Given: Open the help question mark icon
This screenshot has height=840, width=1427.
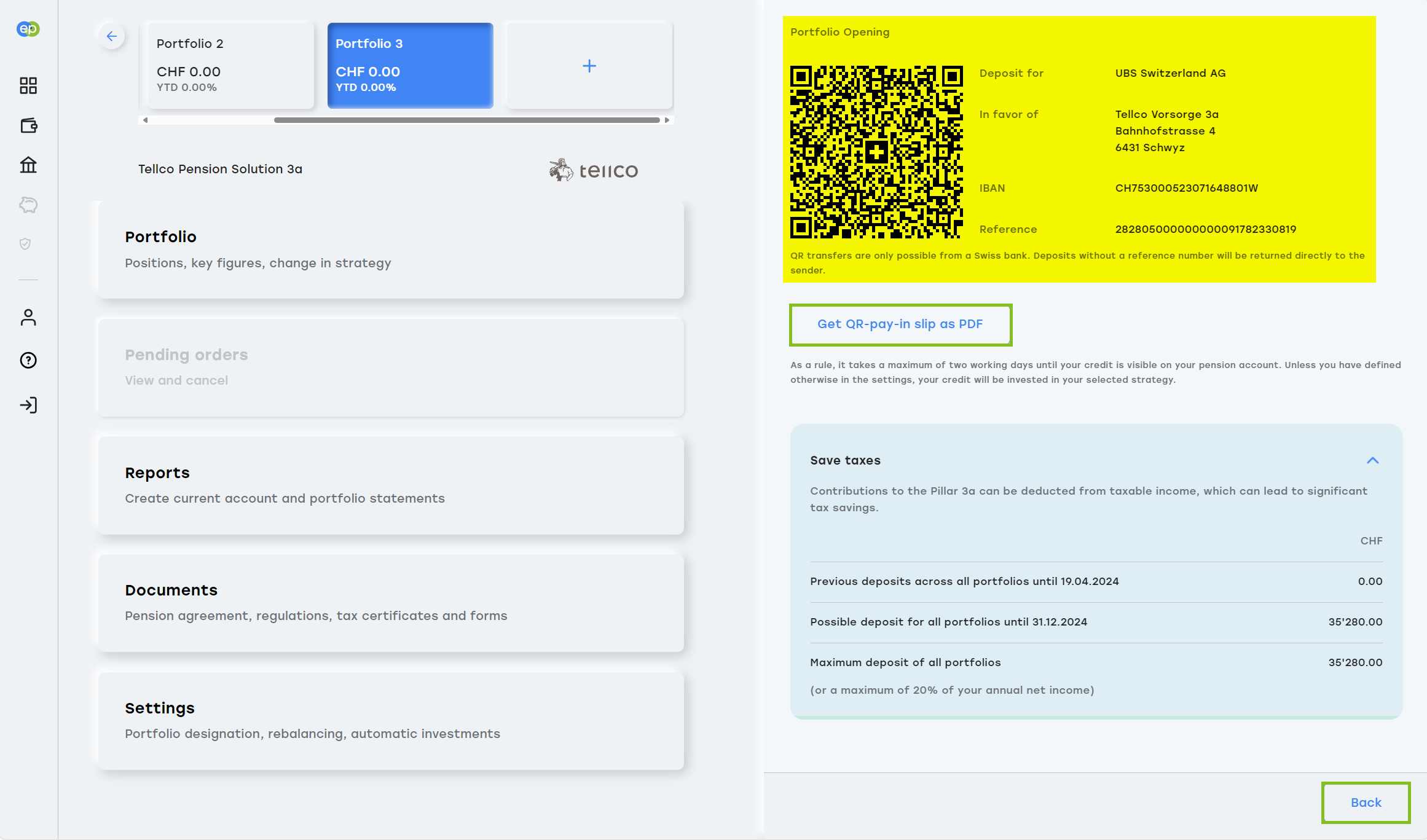Looking at the screenshot, I should point(28,360).
